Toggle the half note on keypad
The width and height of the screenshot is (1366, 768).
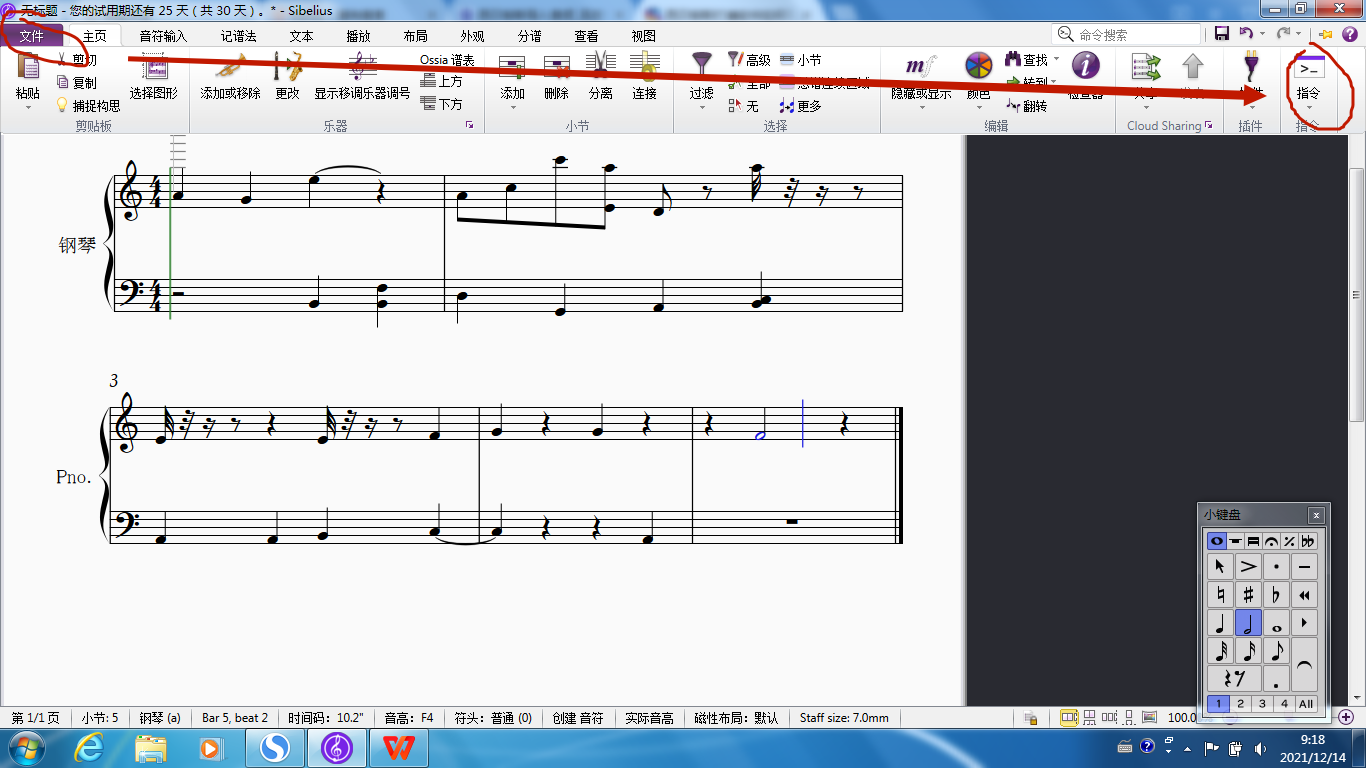pos(1248,624)
